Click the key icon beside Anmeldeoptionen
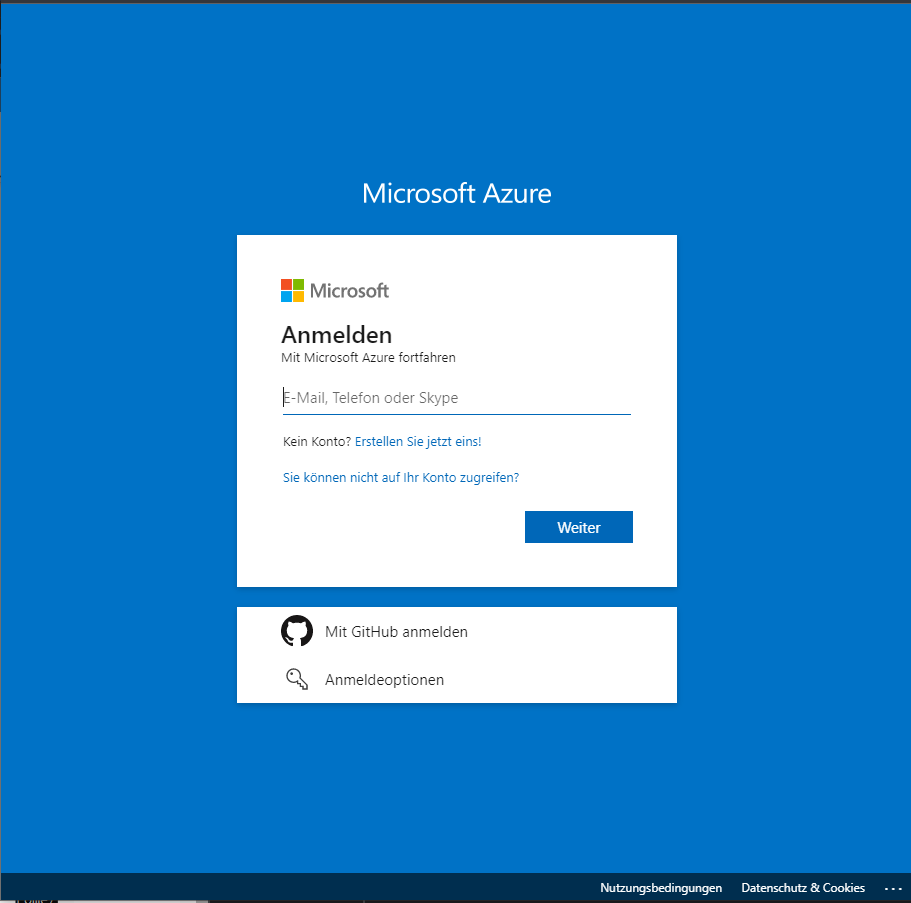This screenshot has height=903, width=911. tap(297, 679)
